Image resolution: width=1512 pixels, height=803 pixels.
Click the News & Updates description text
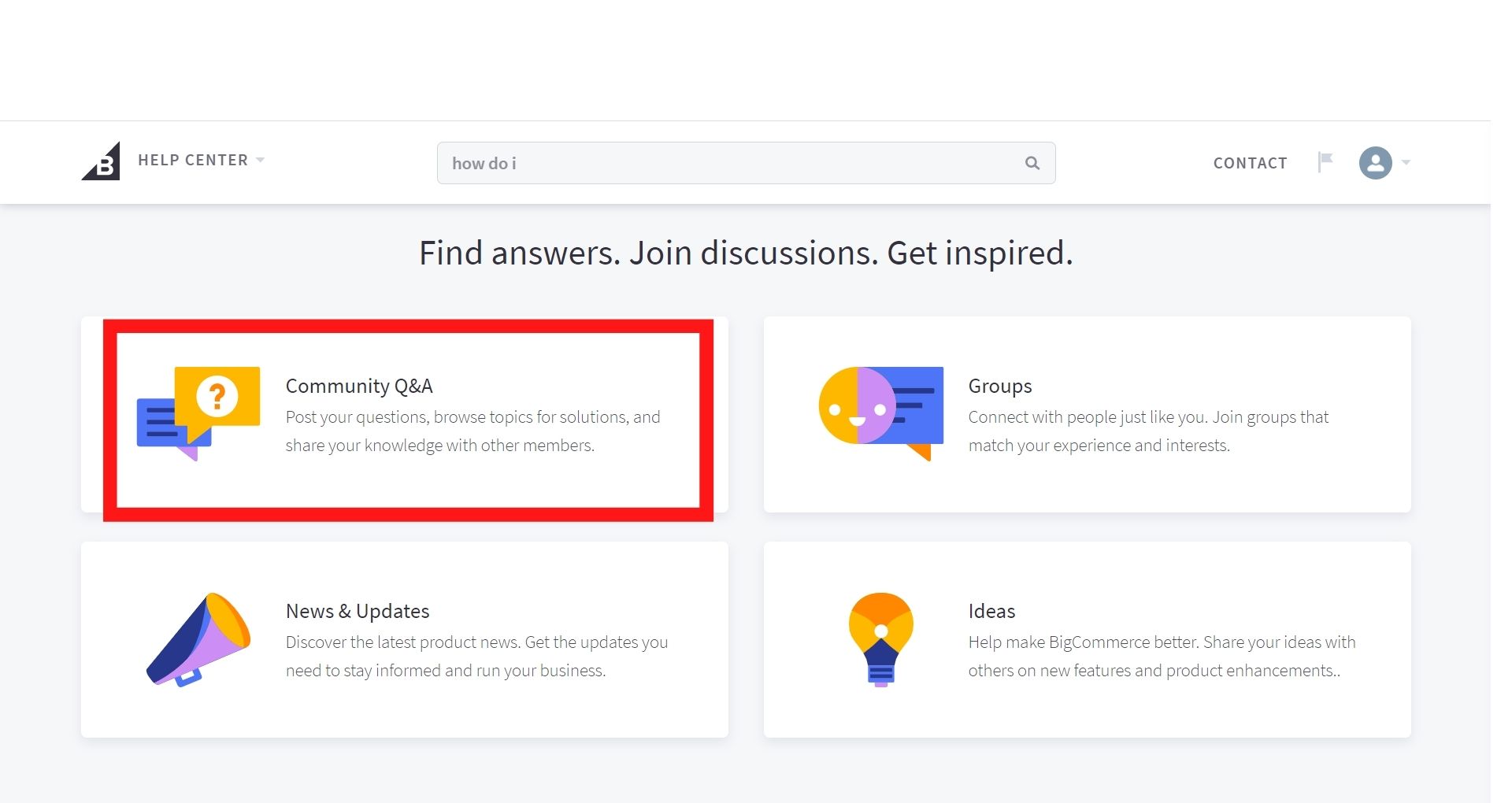coord(476,657)
